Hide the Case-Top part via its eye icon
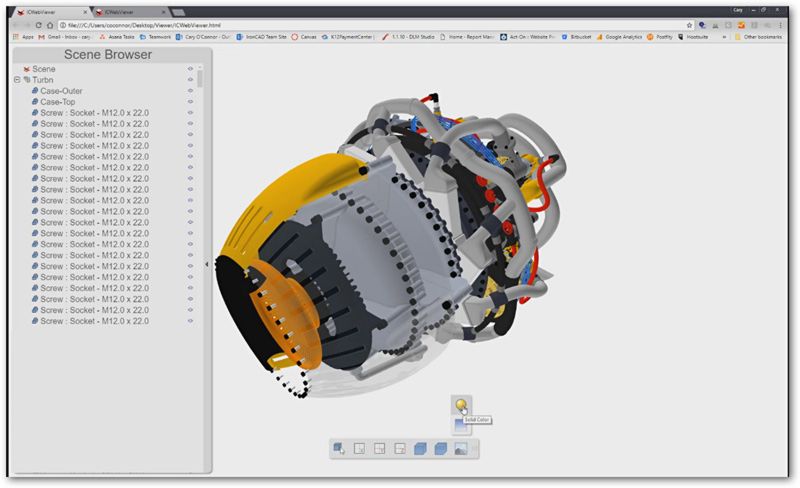This screenshot has height=488, width=800. tap(190, 102)
